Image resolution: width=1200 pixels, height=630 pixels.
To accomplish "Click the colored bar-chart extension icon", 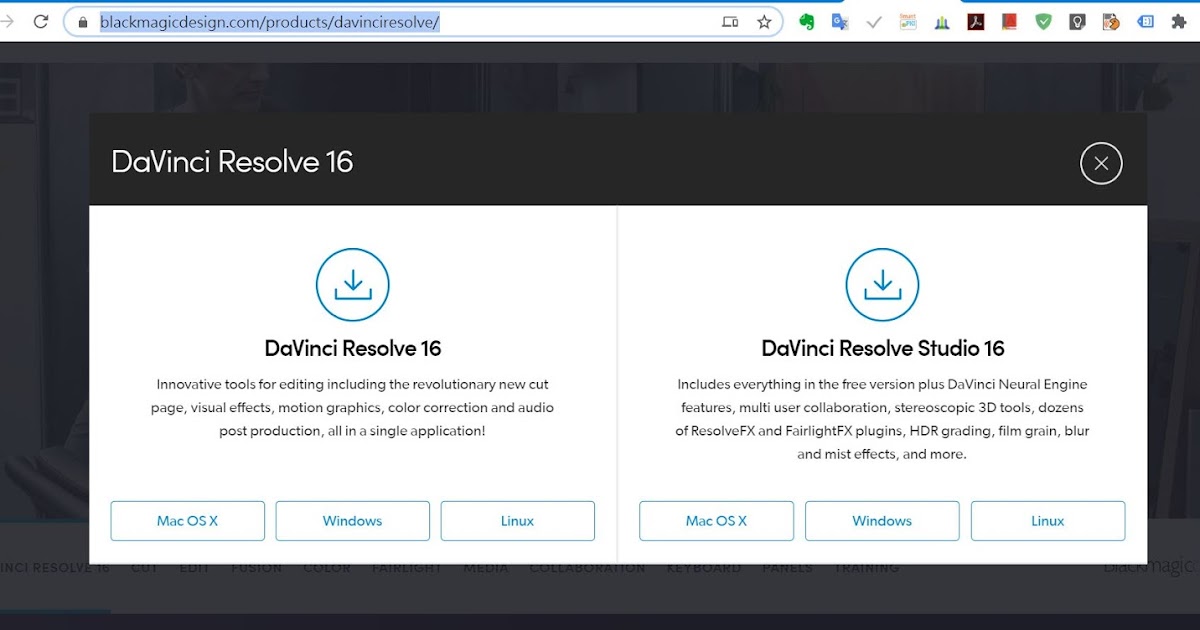I will click(942, 21).
